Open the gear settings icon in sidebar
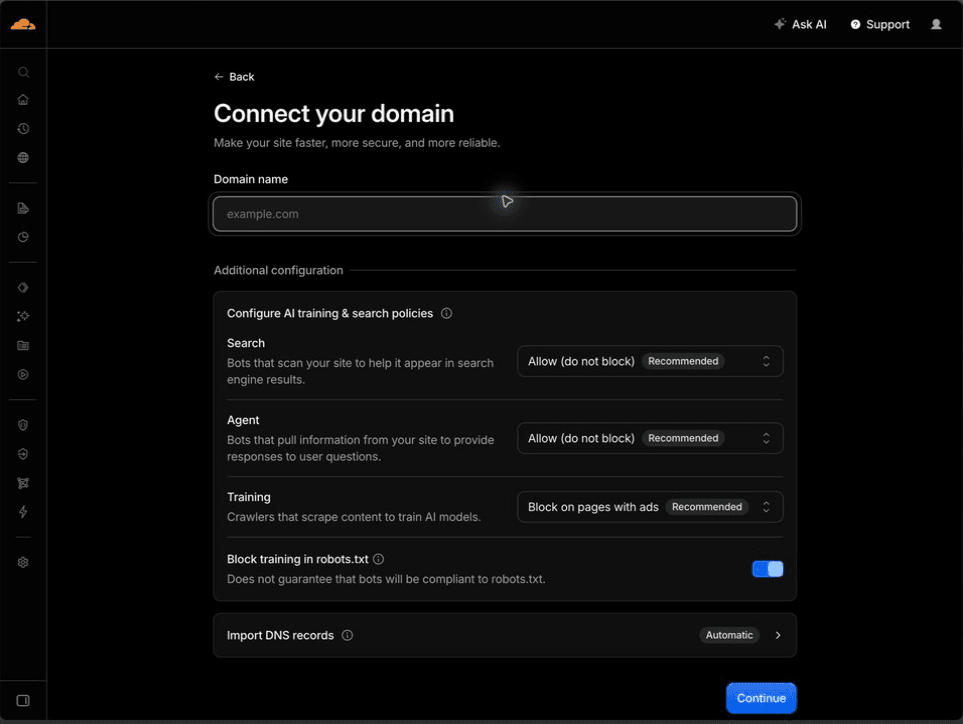This screenshot has height=724, width=963. click(23, 562)
